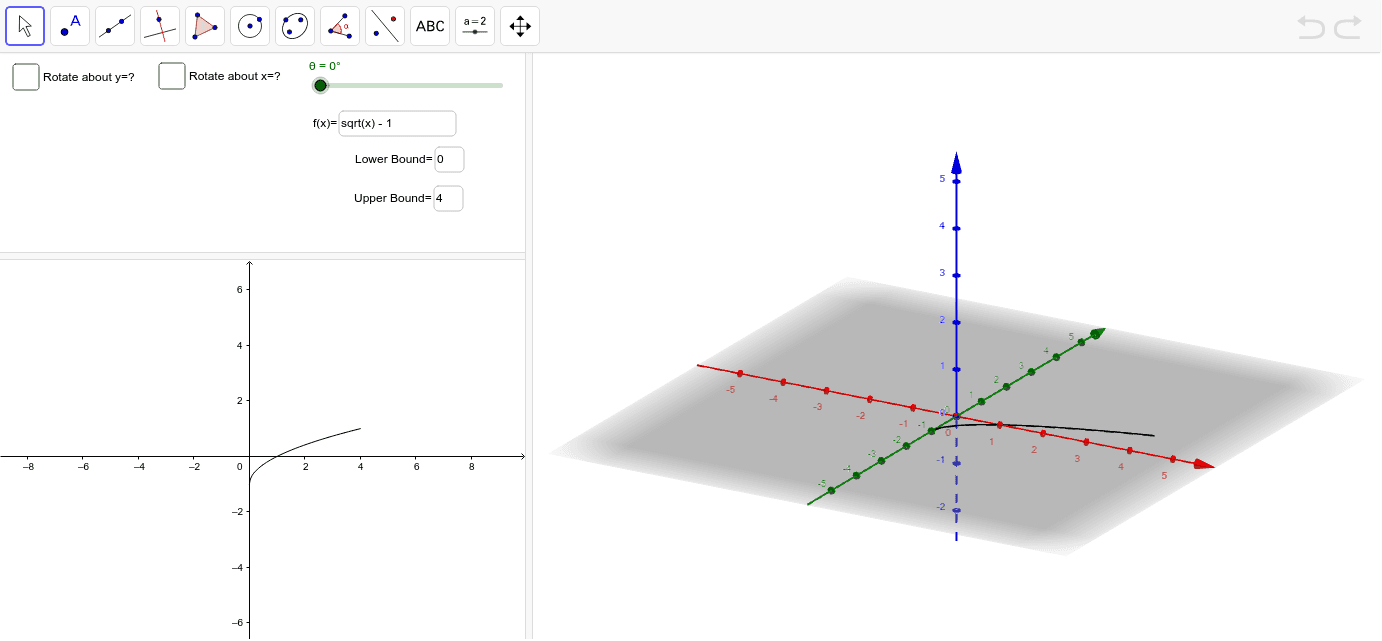
Task: Choose the Ellipse conic tool
Action: coord(295,26)
